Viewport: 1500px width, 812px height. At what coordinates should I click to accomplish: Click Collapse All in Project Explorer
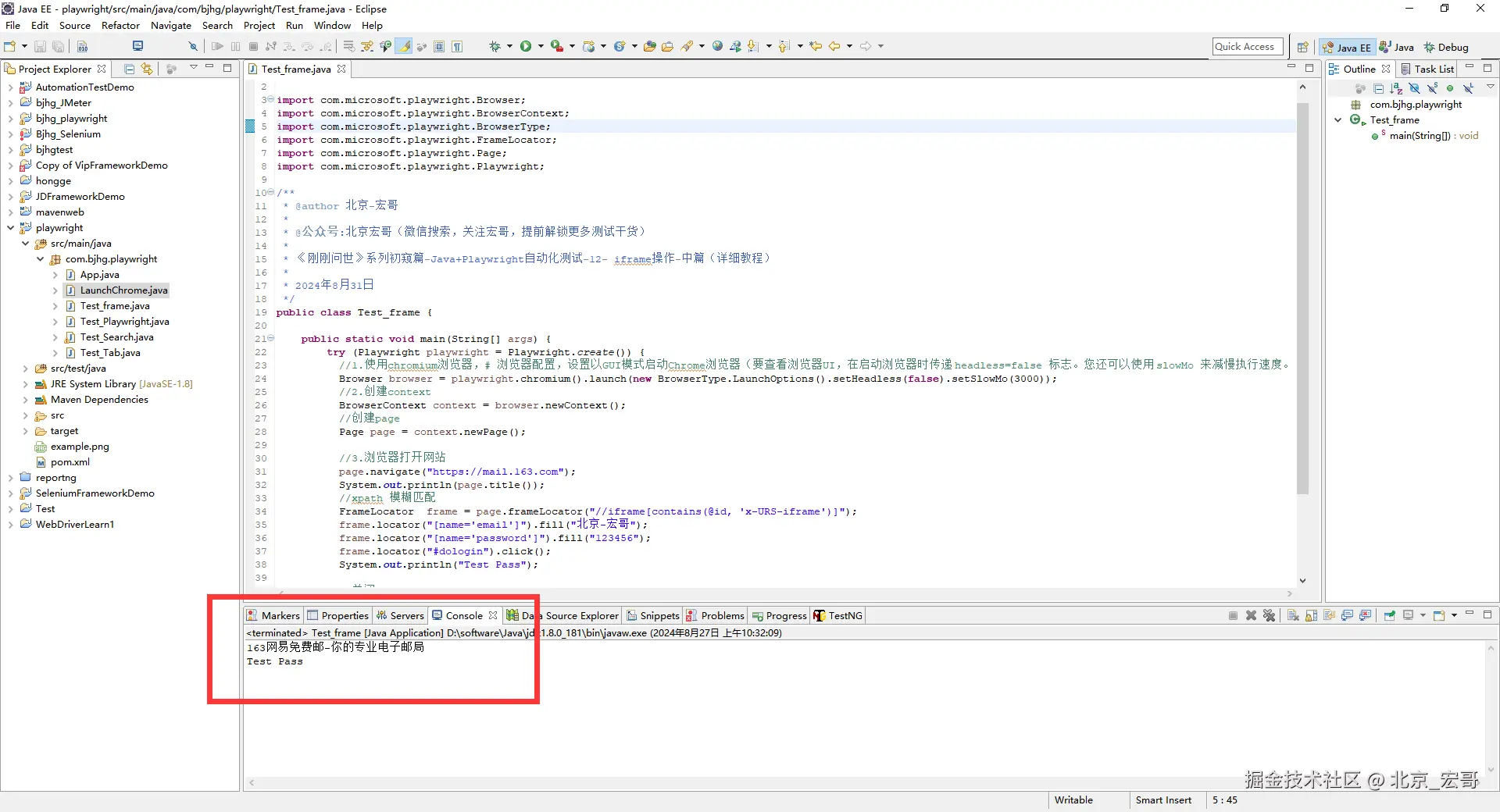point(130,69)
